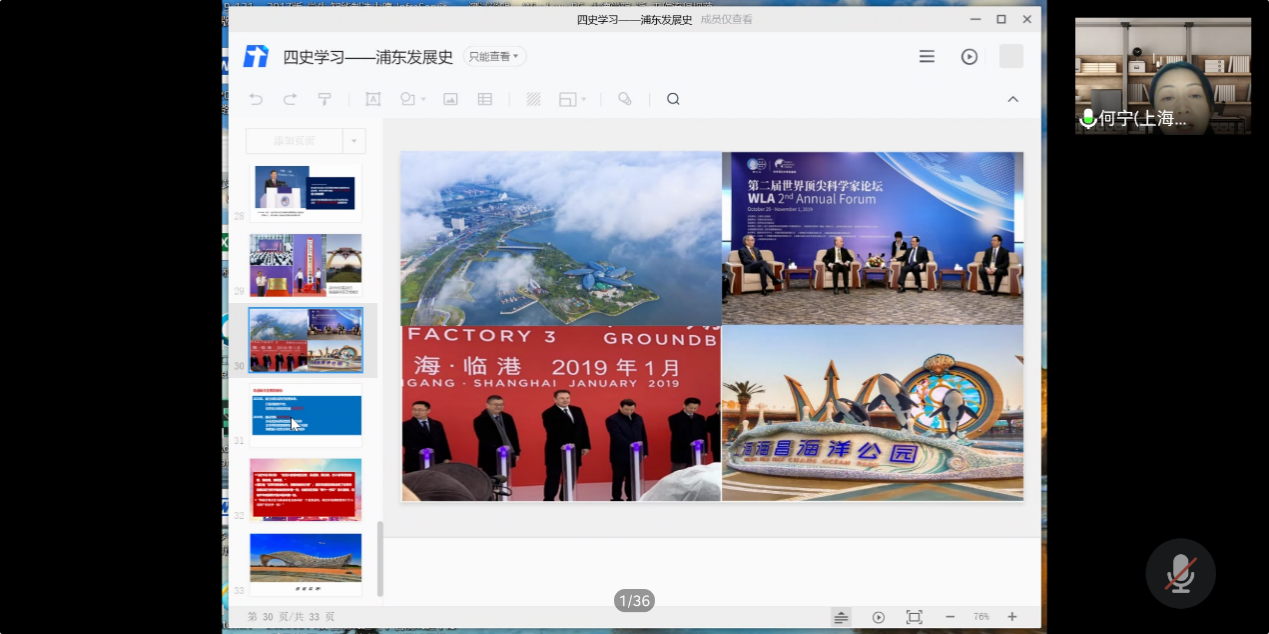Select slide 32 thumbnail with red background

[305, 489]
